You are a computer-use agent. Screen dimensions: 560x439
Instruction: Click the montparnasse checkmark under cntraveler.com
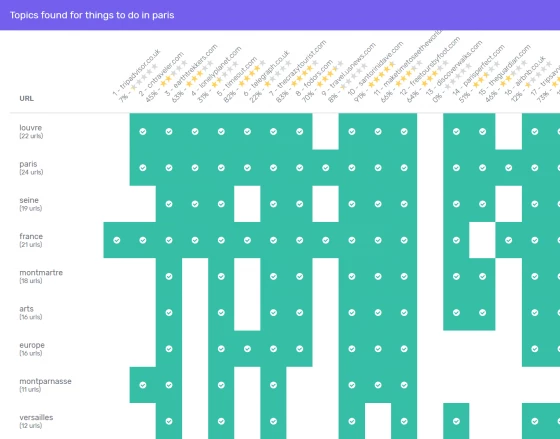pos(143,385)
